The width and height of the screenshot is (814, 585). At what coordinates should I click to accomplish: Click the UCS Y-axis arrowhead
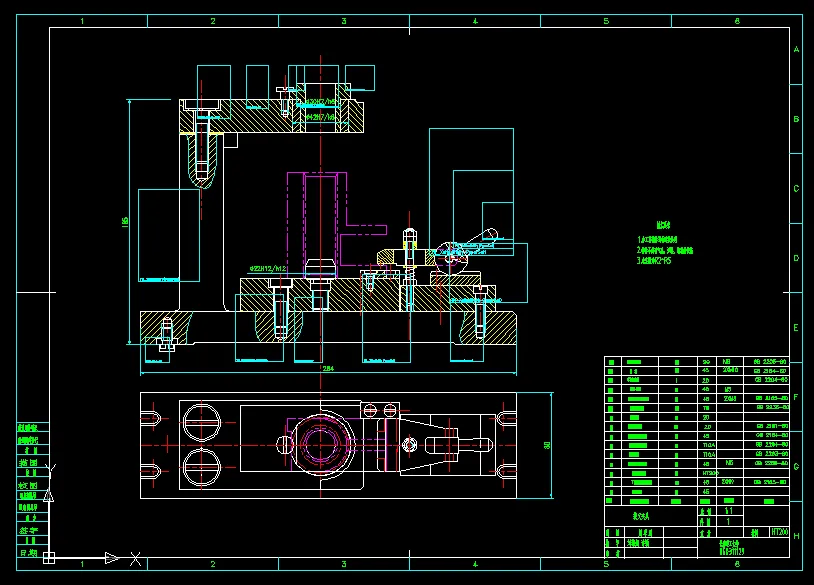pos(48,496)
